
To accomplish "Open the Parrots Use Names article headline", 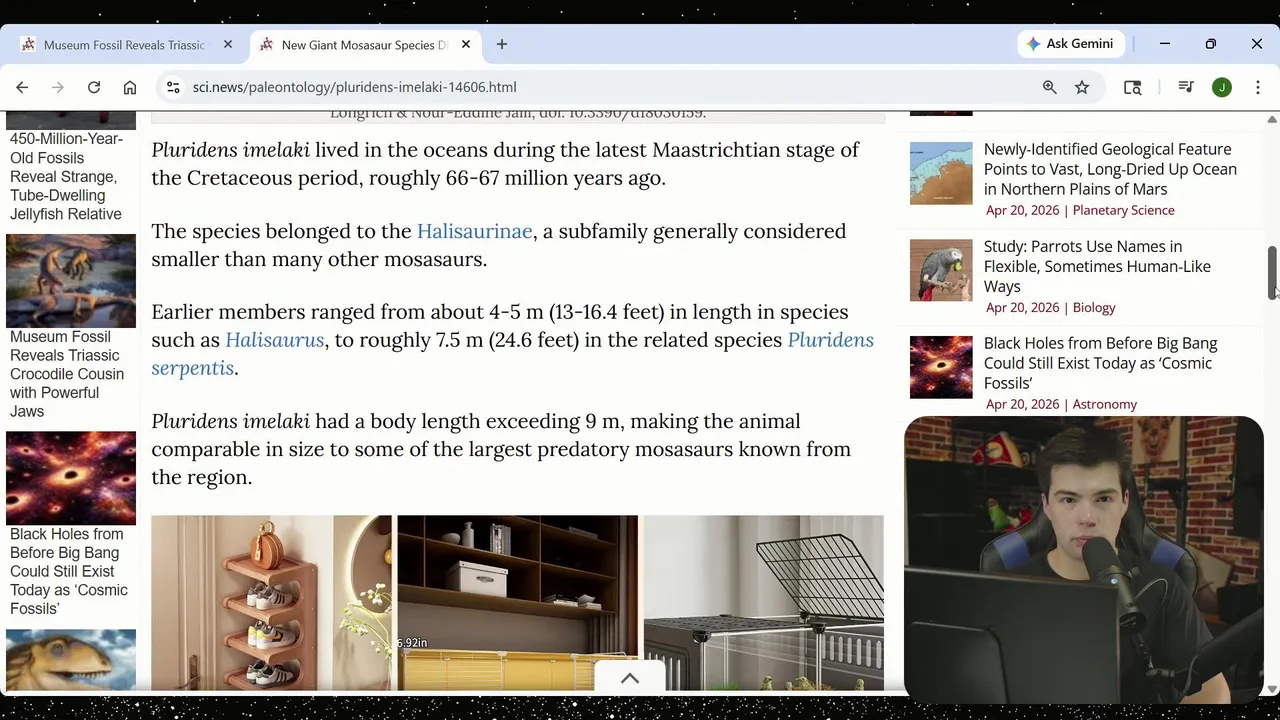I will click(1097, 266).
